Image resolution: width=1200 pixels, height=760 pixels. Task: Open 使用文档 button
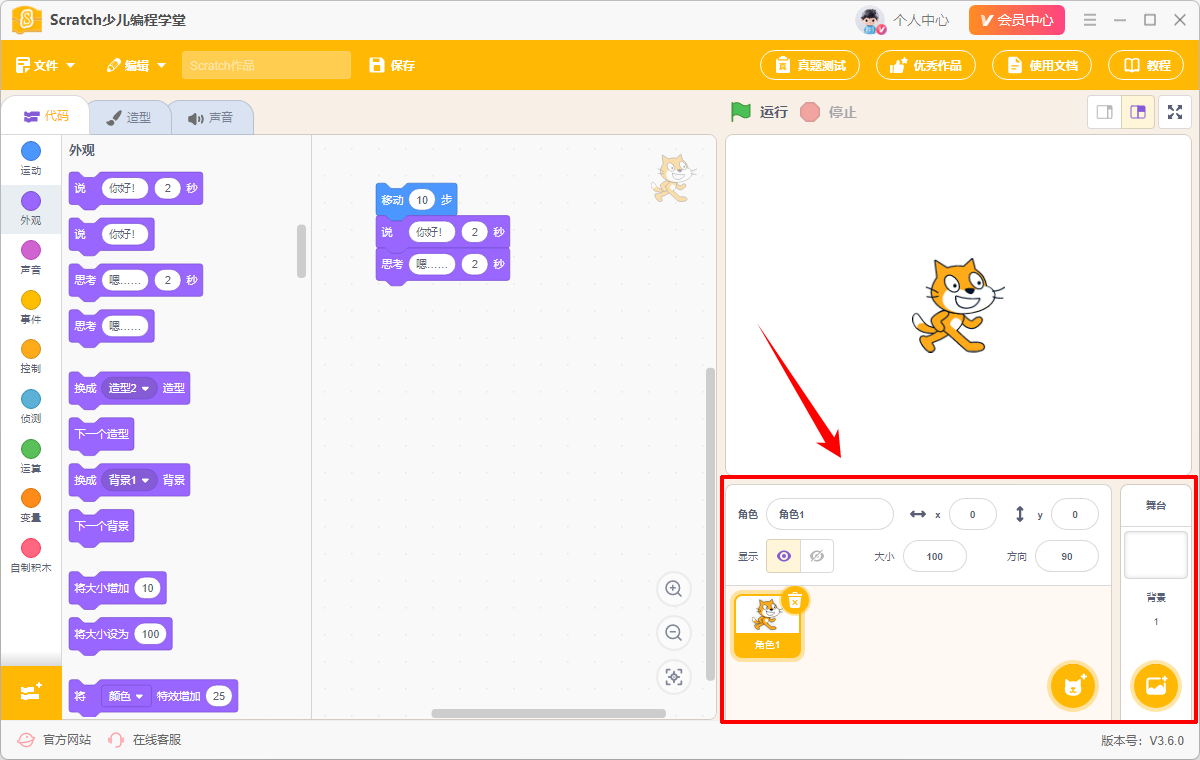[1042, 66]
